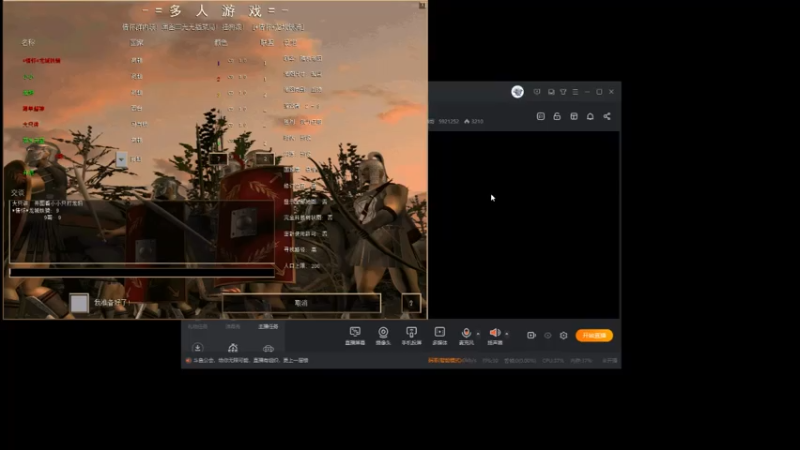The image size is (800, 450).
Task: Click the rightmost status bar entry
Action: [610, 360]
